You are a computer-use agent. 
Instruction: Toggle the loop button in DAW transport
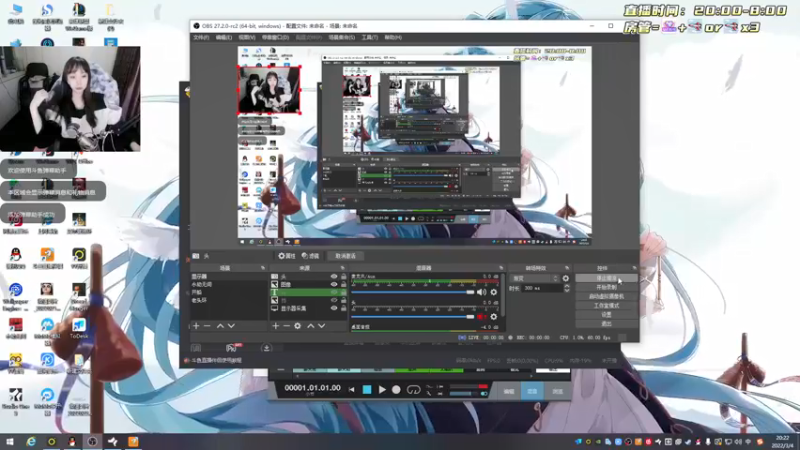pos(413,390)
